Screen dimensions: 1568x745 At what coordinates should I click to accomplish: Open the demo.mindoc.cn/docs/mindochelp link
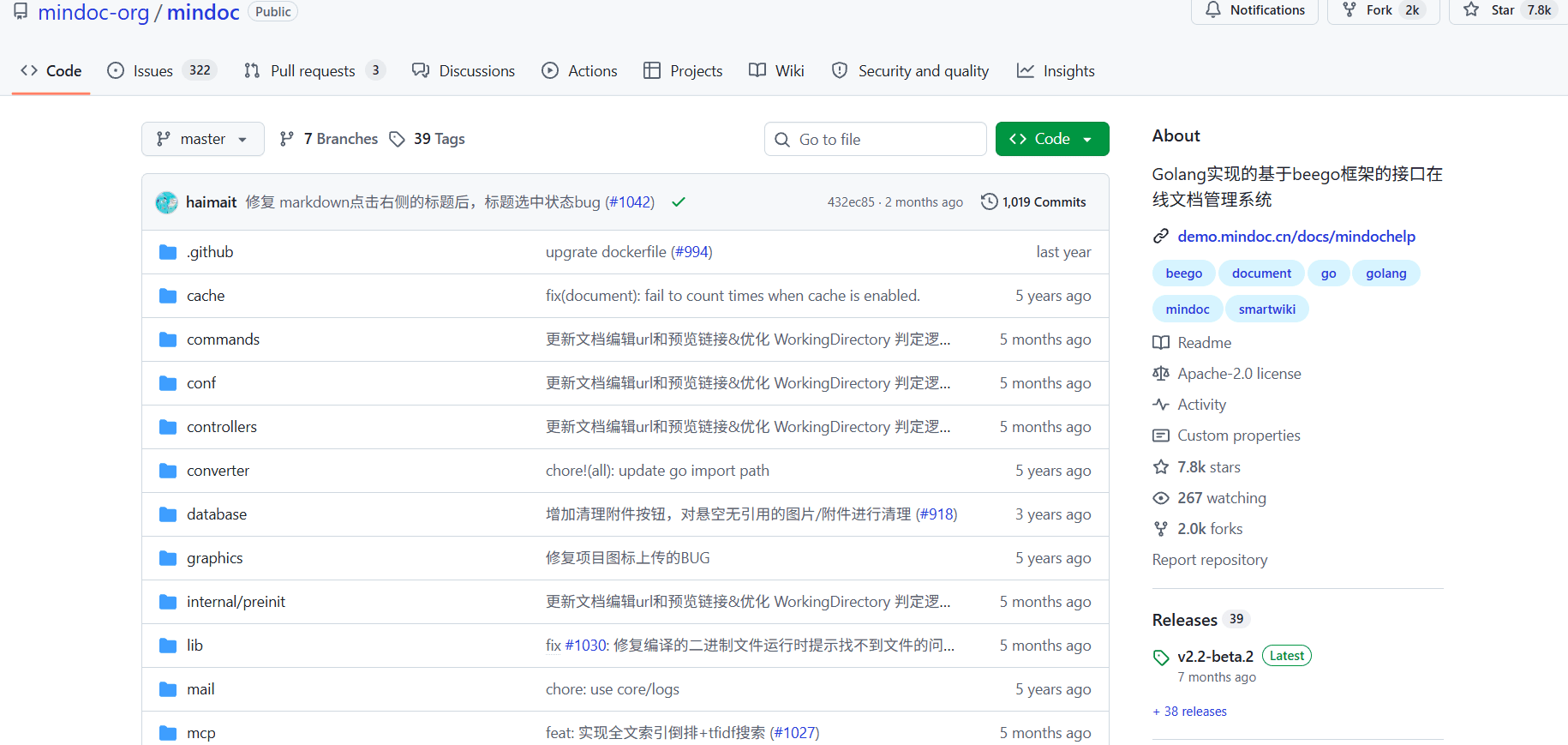1296,237
